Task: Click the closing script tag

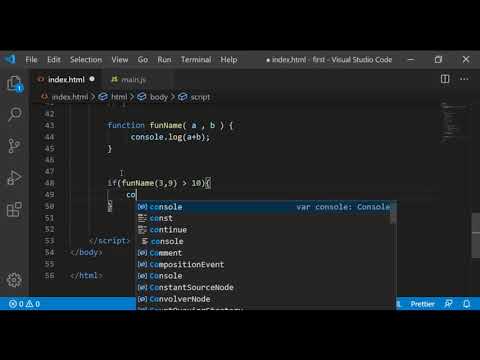Action: pos(109,241)
